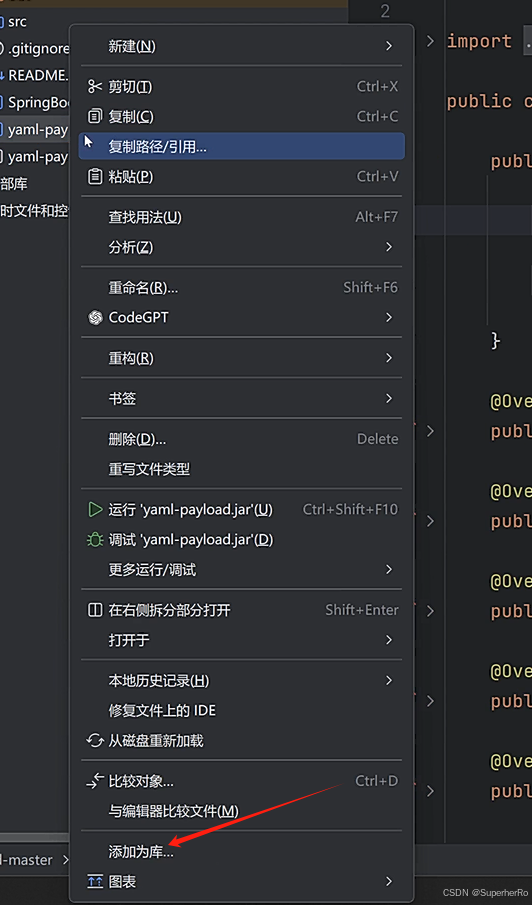The width and height of the screenshot is (532, 905).
Task: Click the master breadcrumb in bottom bar
Action: tap(27, 860)
